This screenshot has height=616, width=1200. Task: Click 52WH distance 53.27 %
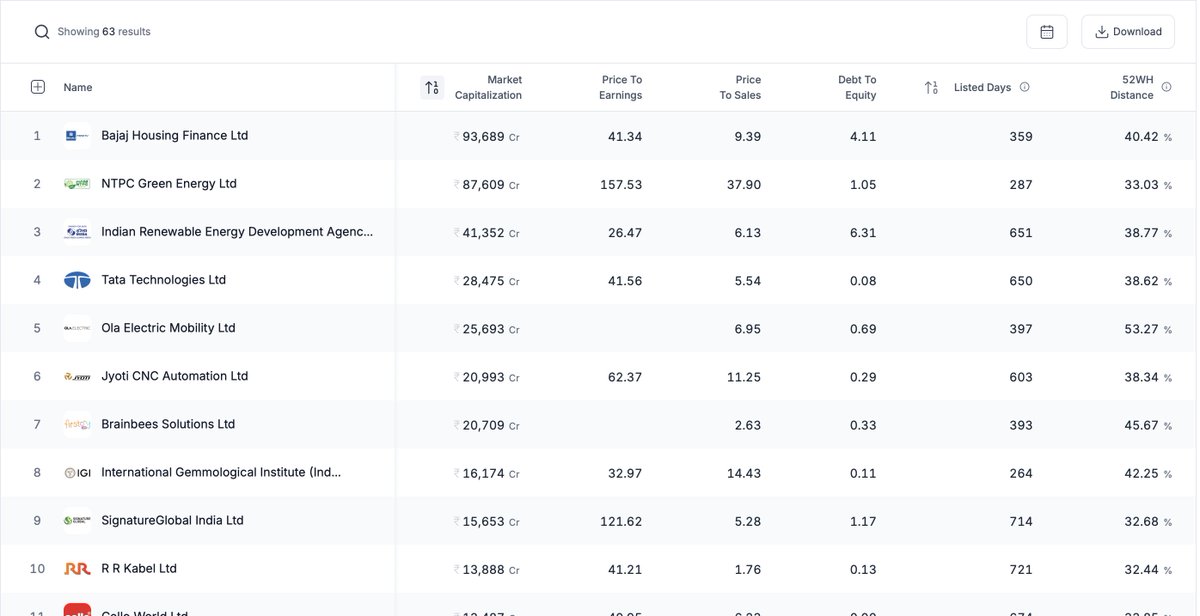pyautogui.click(x=1148, y=328)
